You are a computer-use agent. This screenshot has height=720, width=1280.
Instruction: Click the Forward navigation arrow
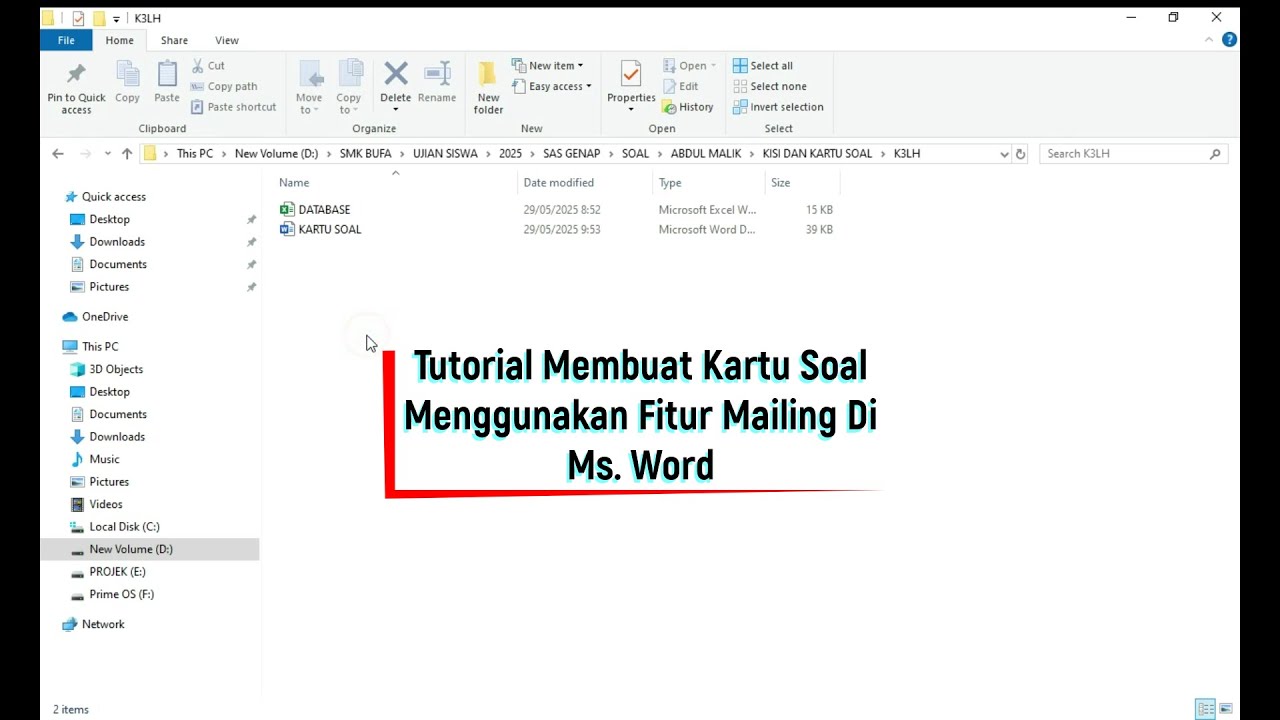86,153
